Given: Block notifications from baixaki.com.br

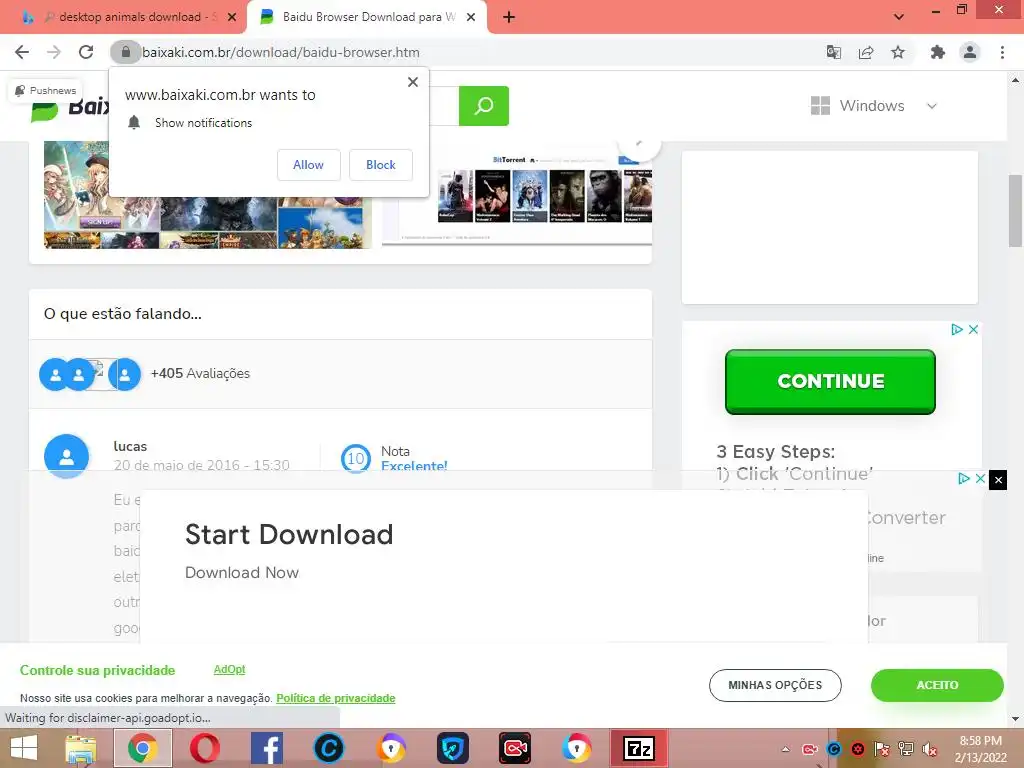Looking at the screenshot, I should pyautogui.click(x=381, y=165).
